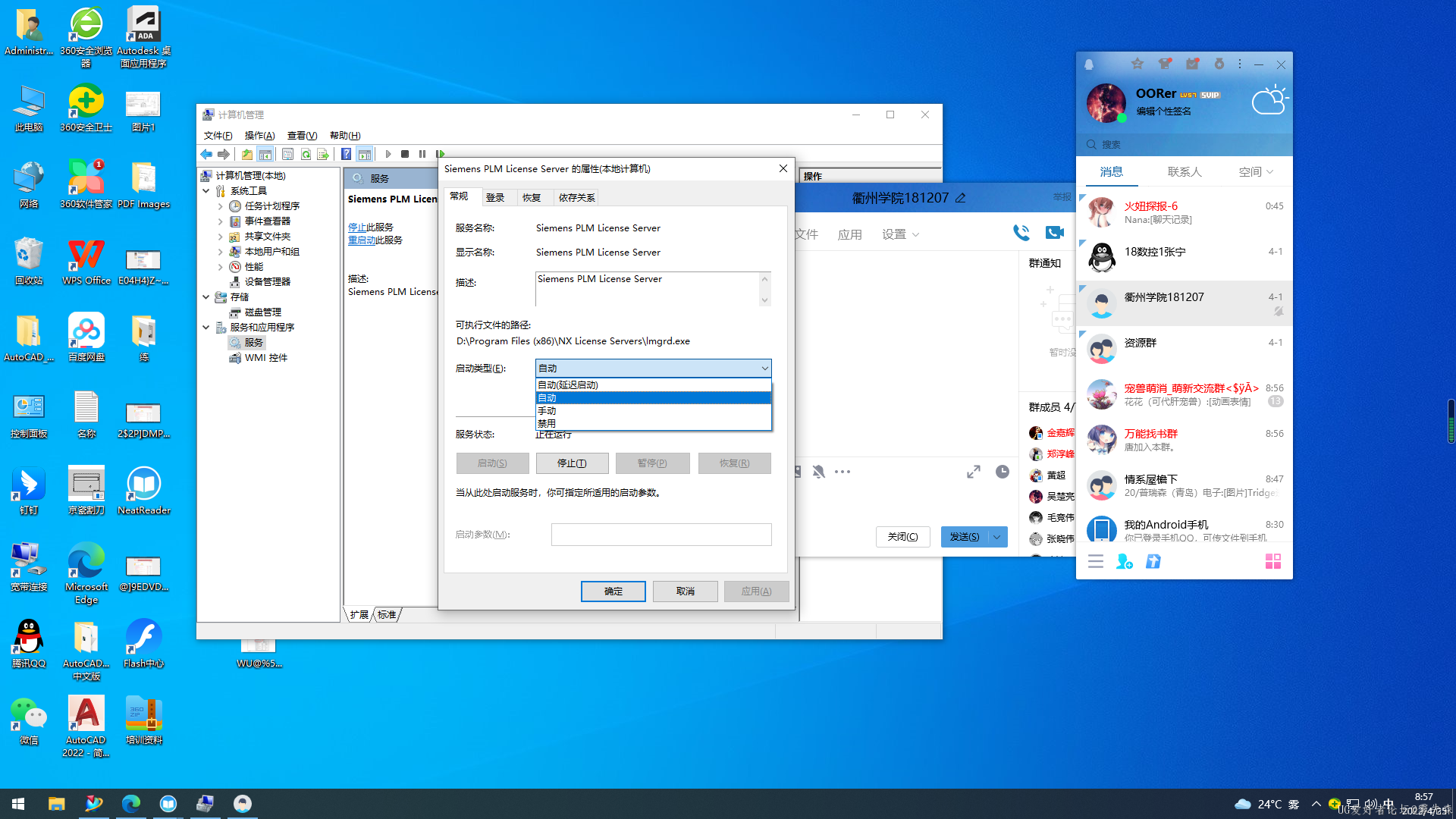Show hidden tray icons chevron
The image size is (1456, 819).
pyautogui.click(x=1316, y=804)
